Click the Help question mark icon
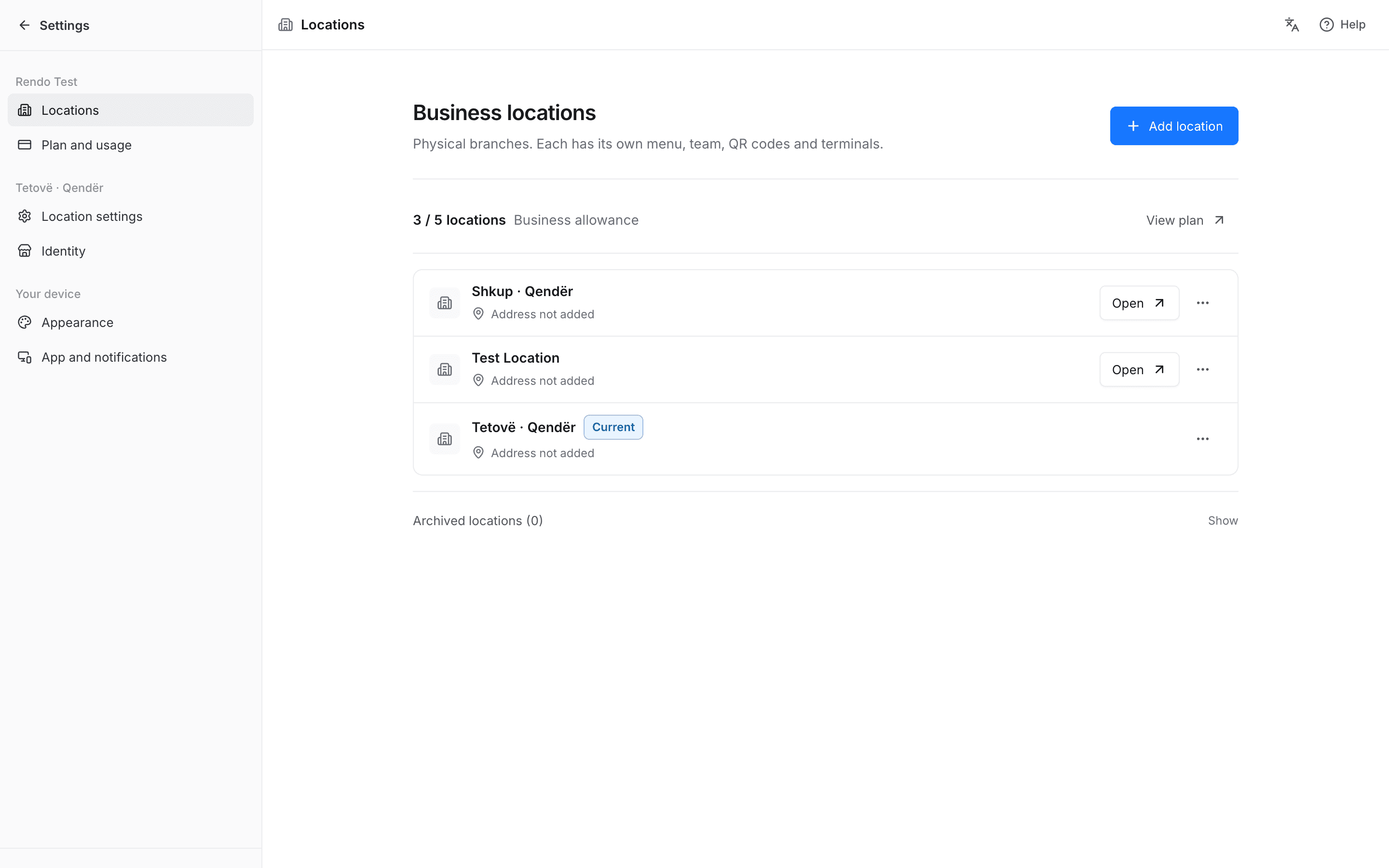This screenshot has height=868, width=1389. (1326, 25)
